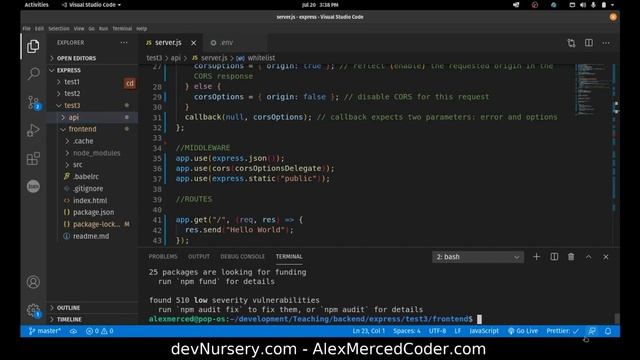Switch to the Output panel tab
This screenshot has height=360, width=640.
click(199, 257)
